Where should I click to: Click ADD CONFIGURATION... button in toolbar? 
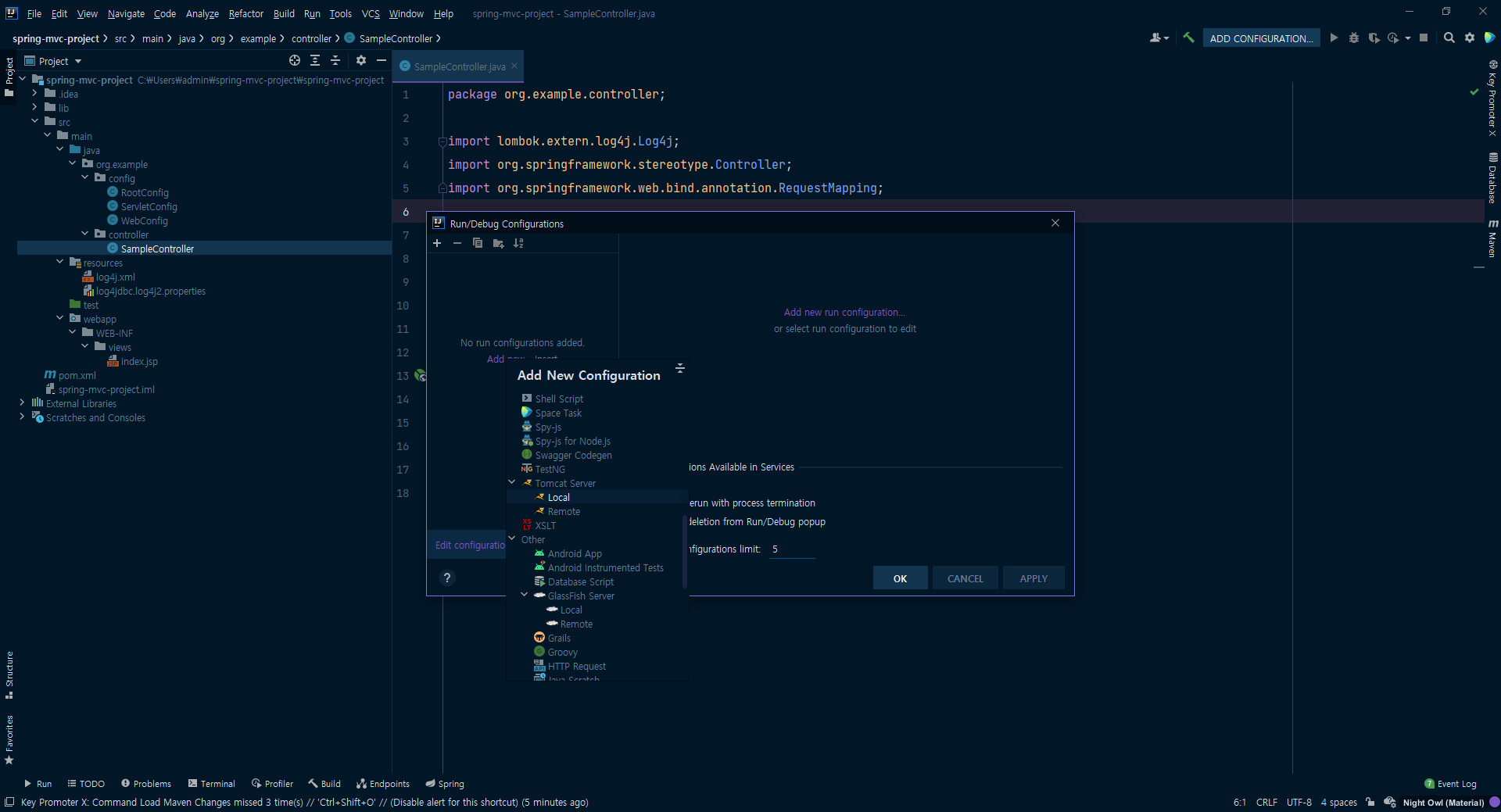pyautogui.click(x=1261, y=38)
